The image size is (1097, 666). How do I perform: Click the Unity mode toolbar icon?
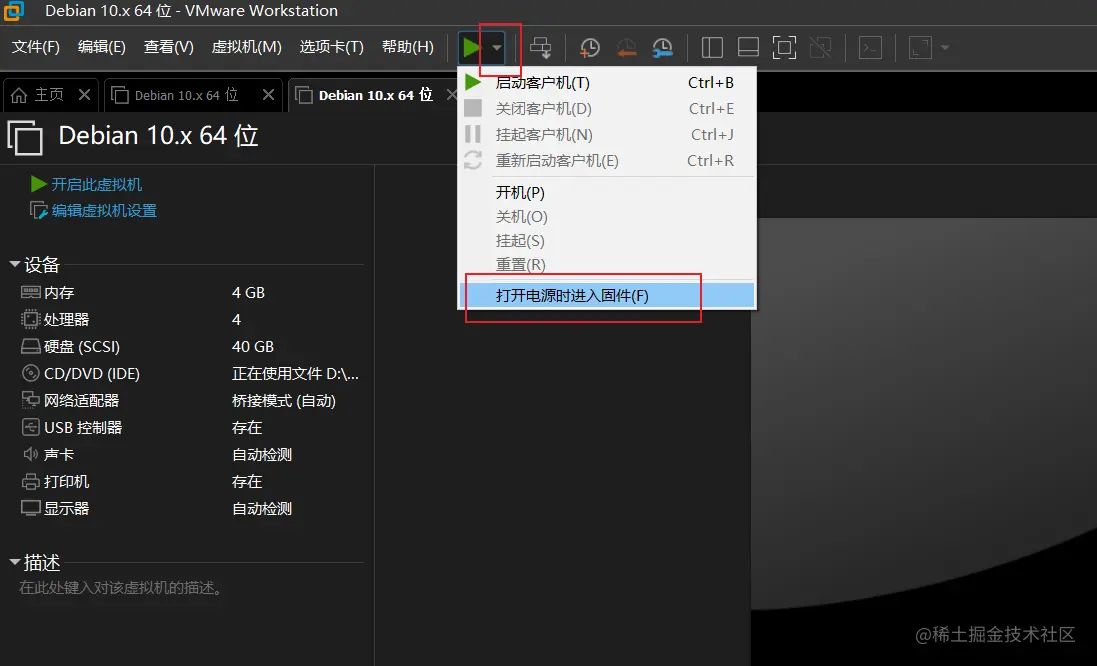pos(820,48)
